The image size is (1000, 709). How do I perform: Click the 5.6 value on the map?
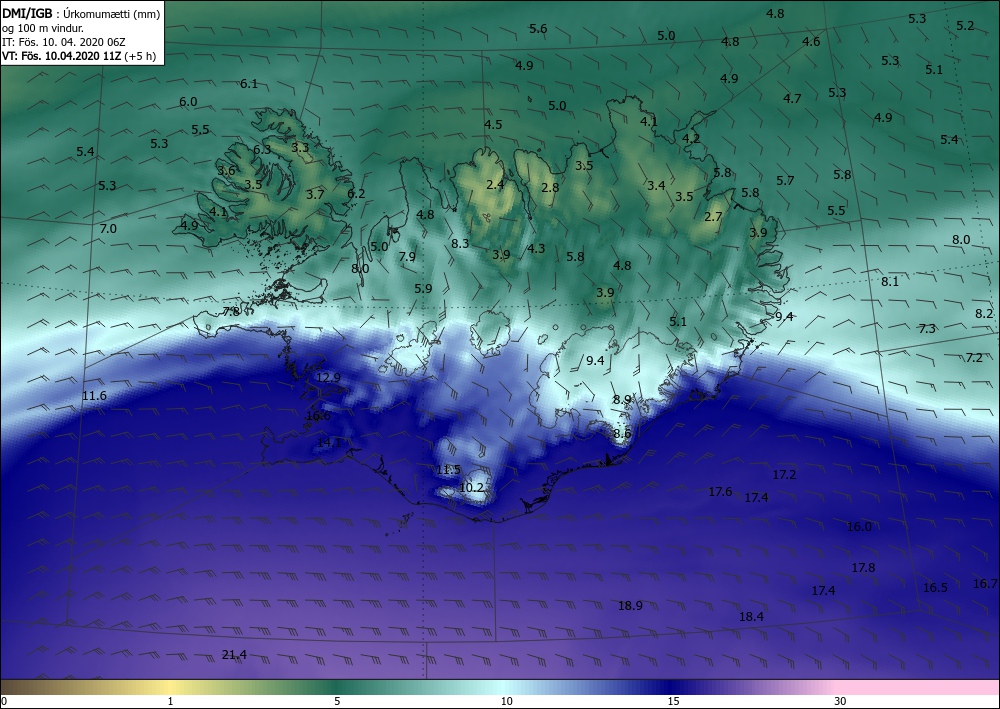[538, 29]
